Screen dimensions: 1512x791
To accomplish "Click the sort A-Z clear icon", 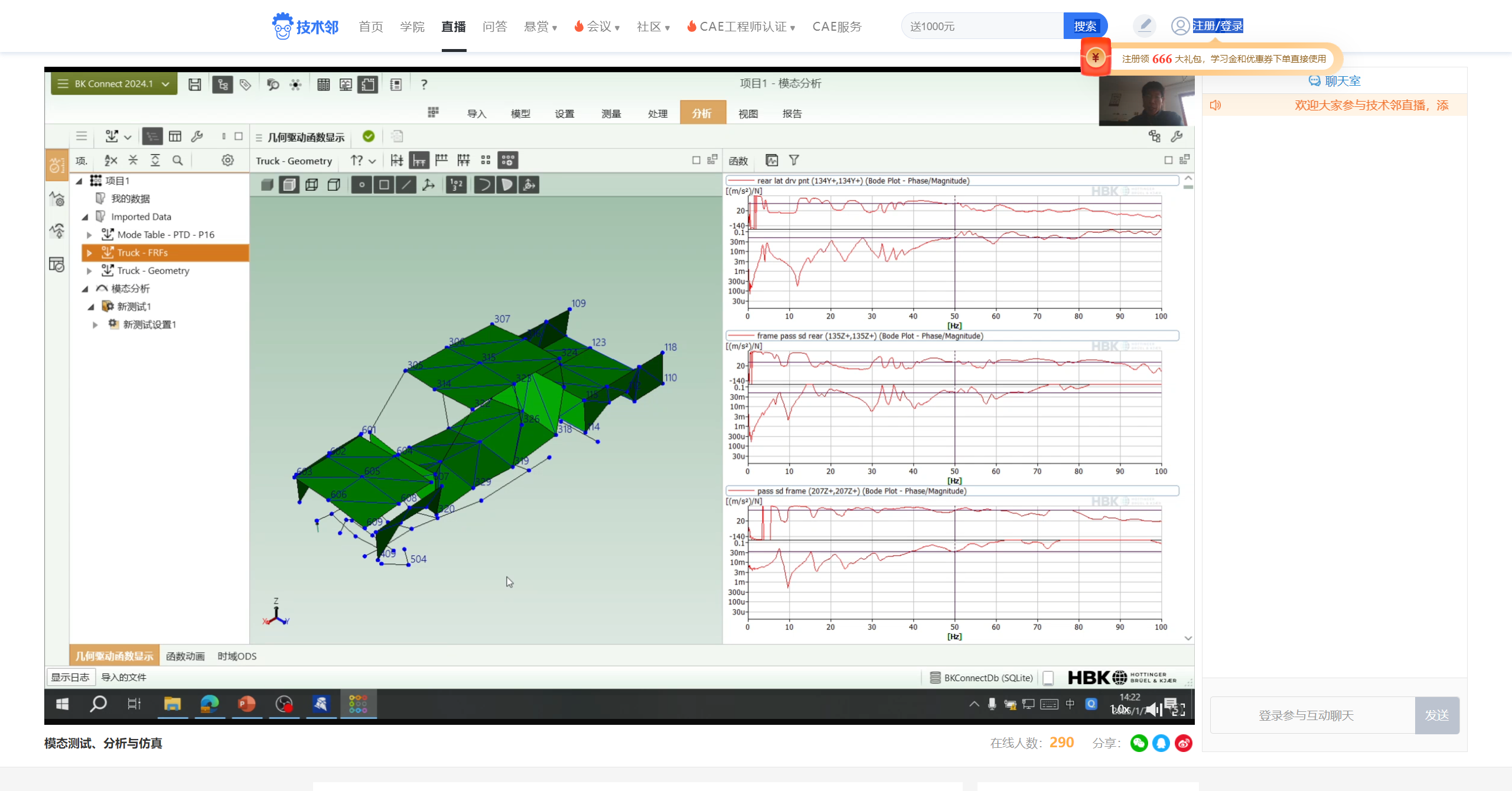I will pyautogui.click(x=110, y=160).
